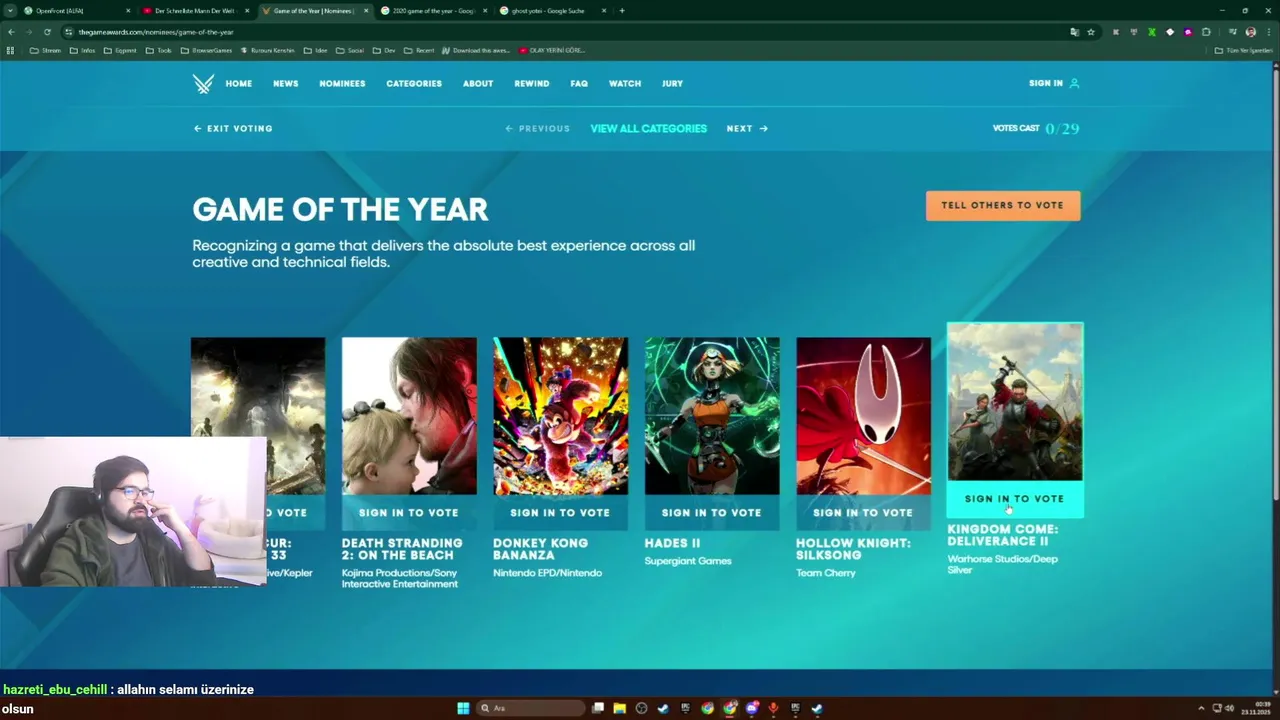Click the Votes Cast 0/29 counter
This screenshot has width=1280, height=720.
(1036, 129)
